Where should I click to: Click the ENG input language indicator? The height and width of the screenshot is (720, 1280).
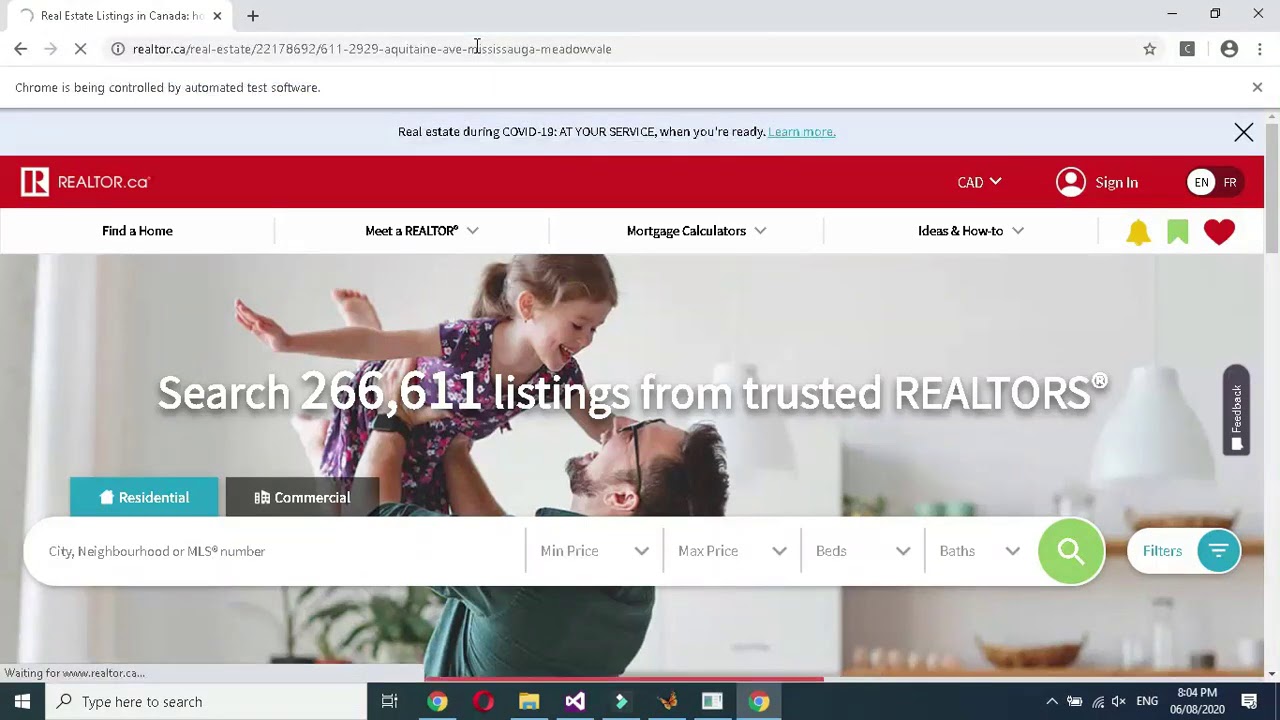1147,702
